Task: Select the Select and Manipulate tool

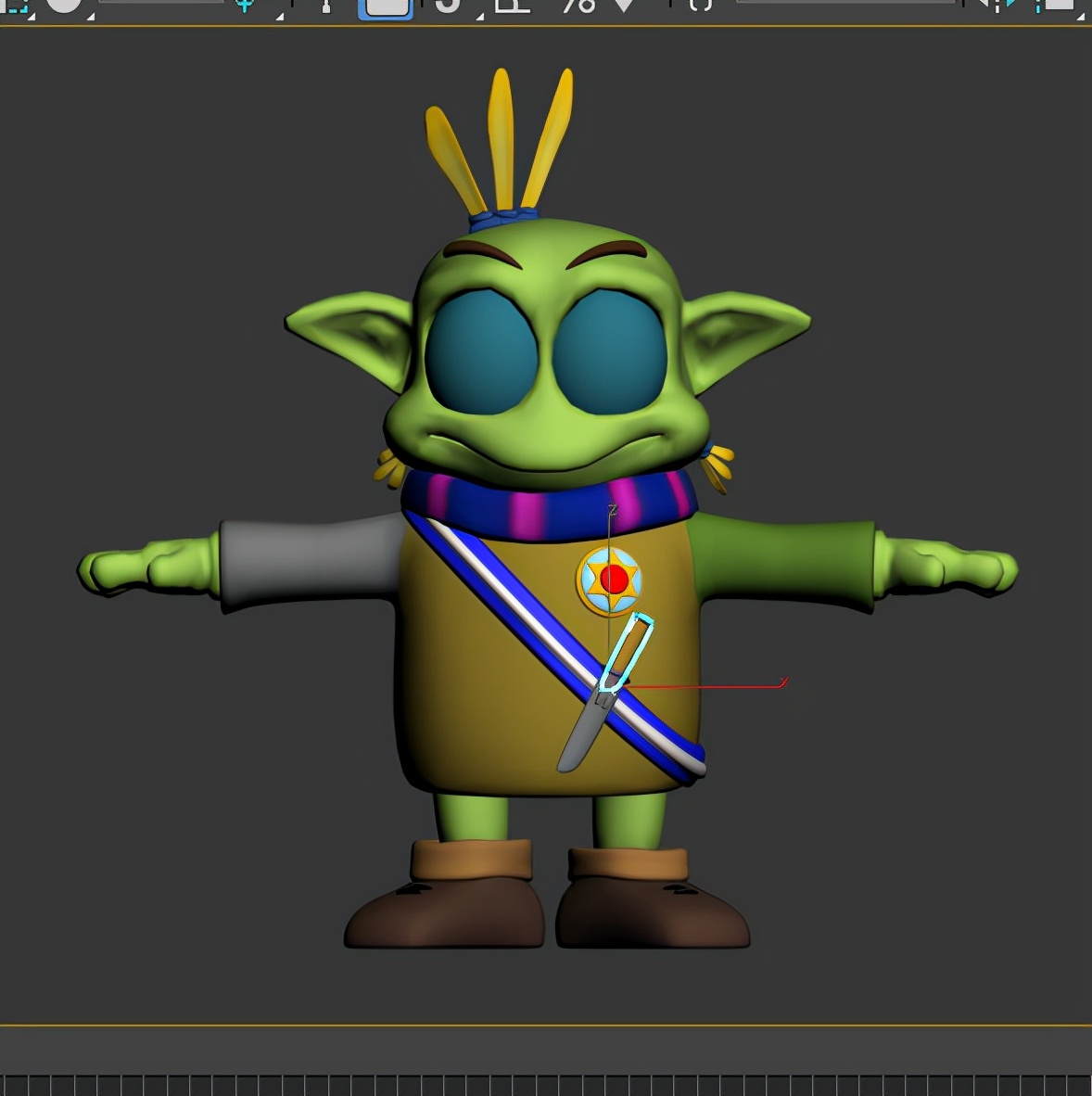Action: pyautogui.click(x=325, y=5)
